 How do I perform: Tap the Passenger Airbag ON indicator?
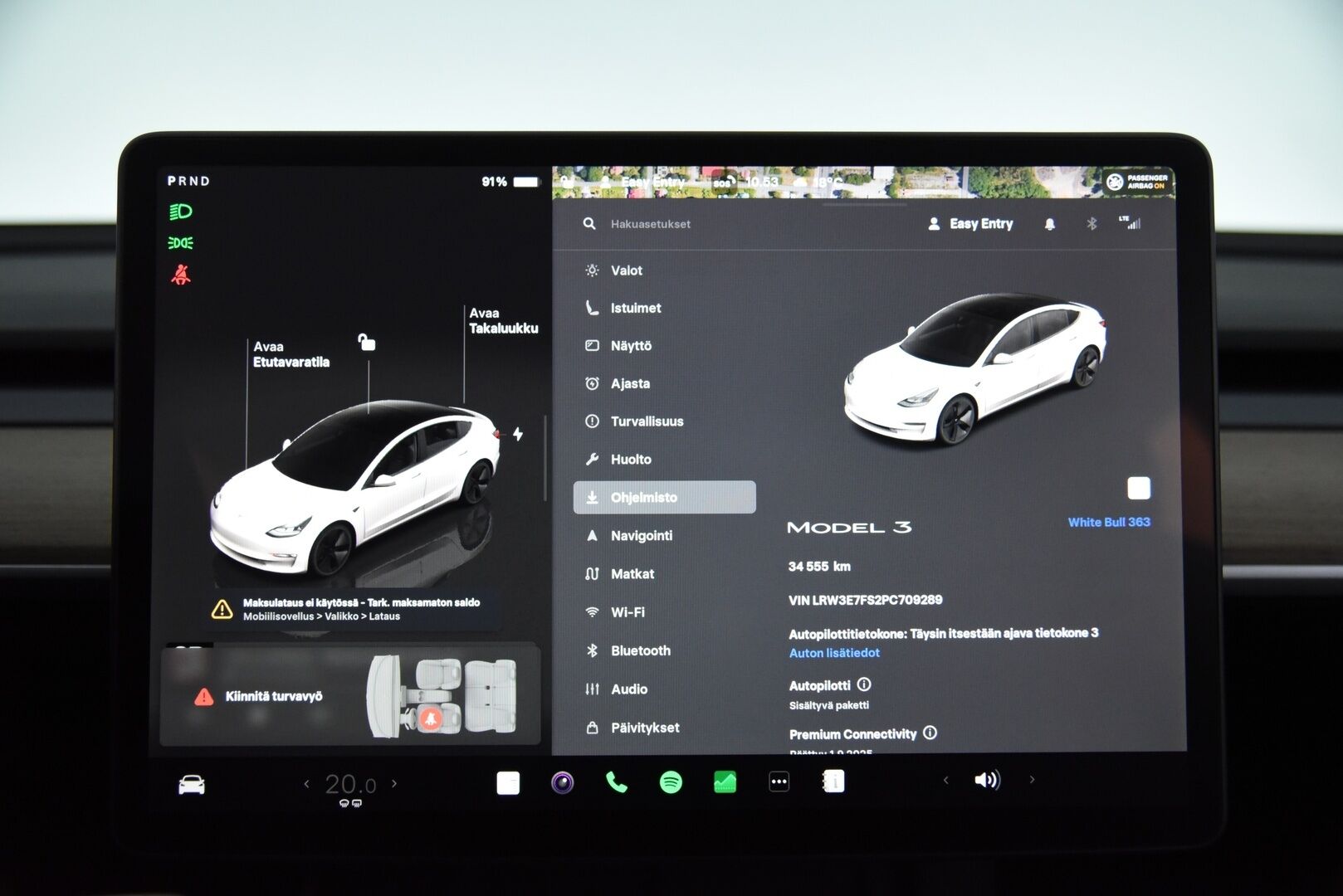[x=1138, y=182]
